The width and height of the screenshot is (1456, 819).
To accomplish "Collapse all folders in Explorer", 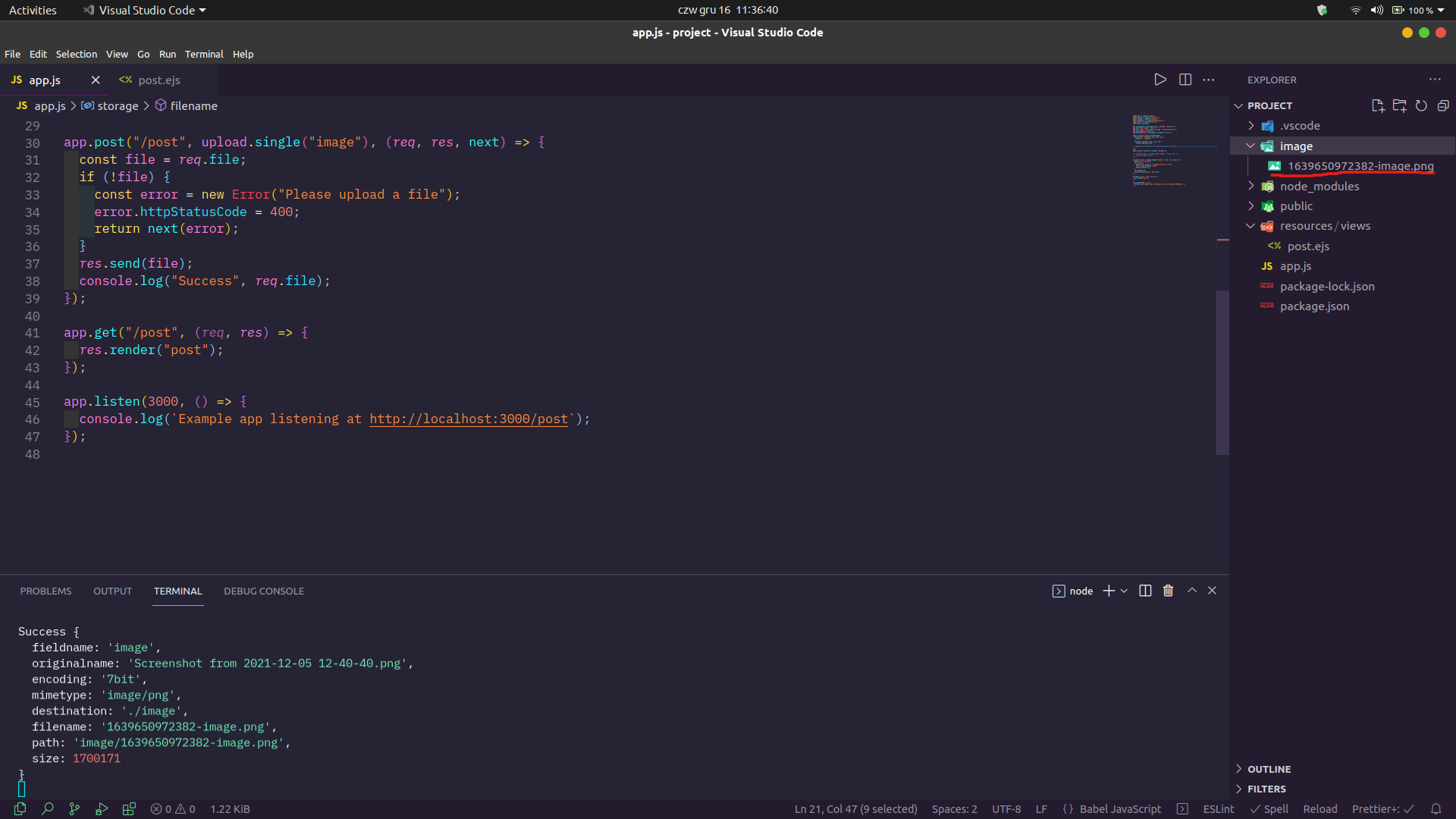I will (x=1443, y=105).
